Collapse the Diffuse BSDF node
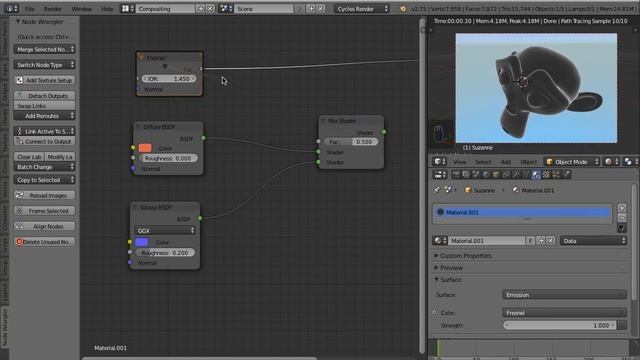Screen dimensions: 640x360 (138, 127)
